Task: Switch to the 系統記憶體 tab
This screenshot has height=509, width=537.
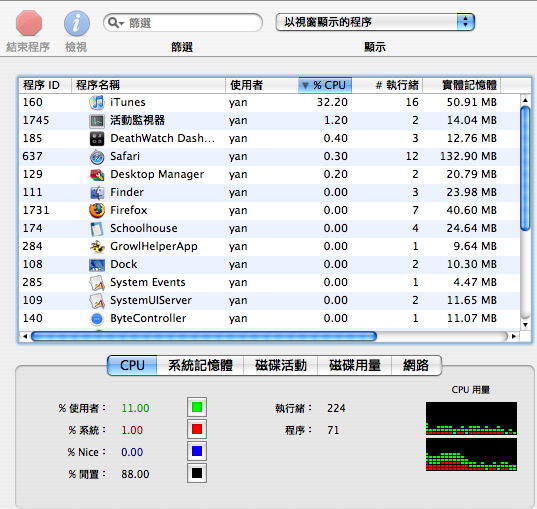Action: pyautogui.click(x=200, y=365)
